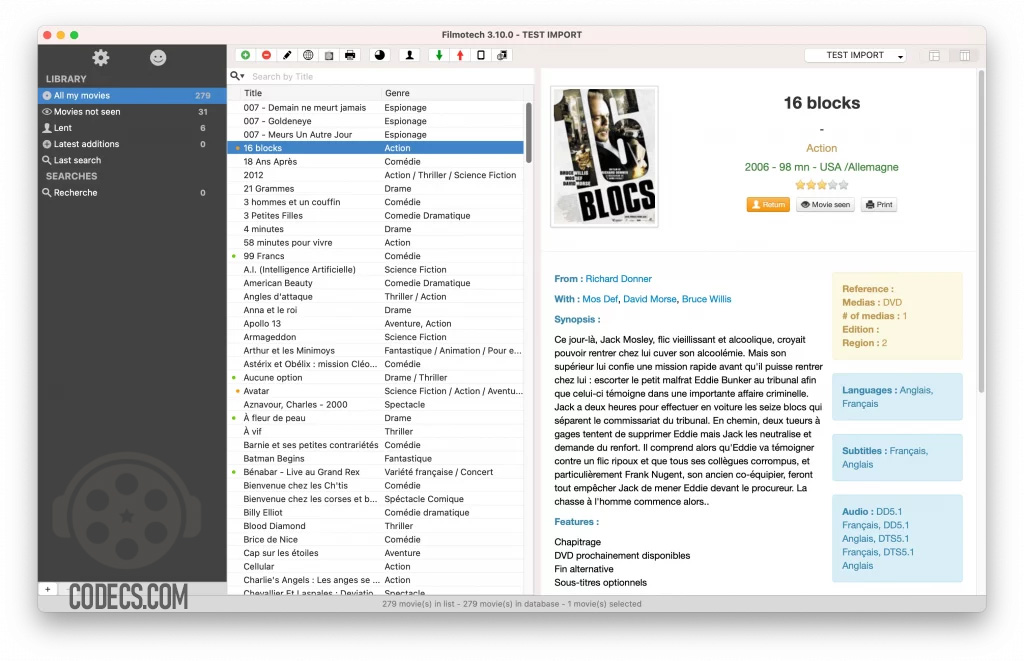Set rating with the fifth star

pos(844,185)
